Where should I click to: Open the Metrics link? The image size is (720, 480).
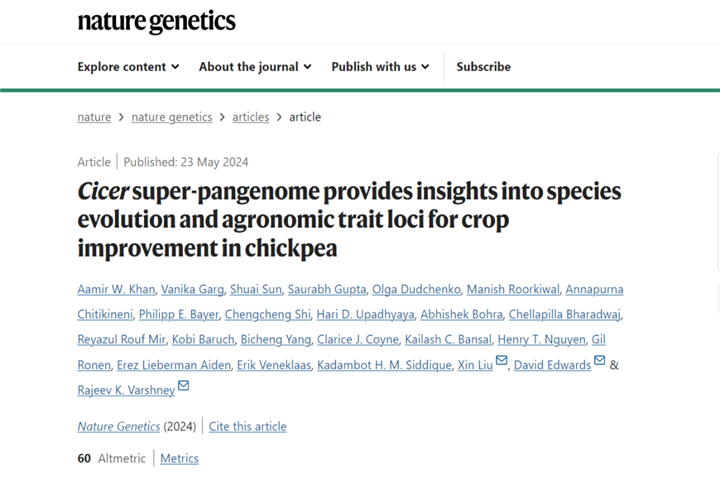point(179,458)
